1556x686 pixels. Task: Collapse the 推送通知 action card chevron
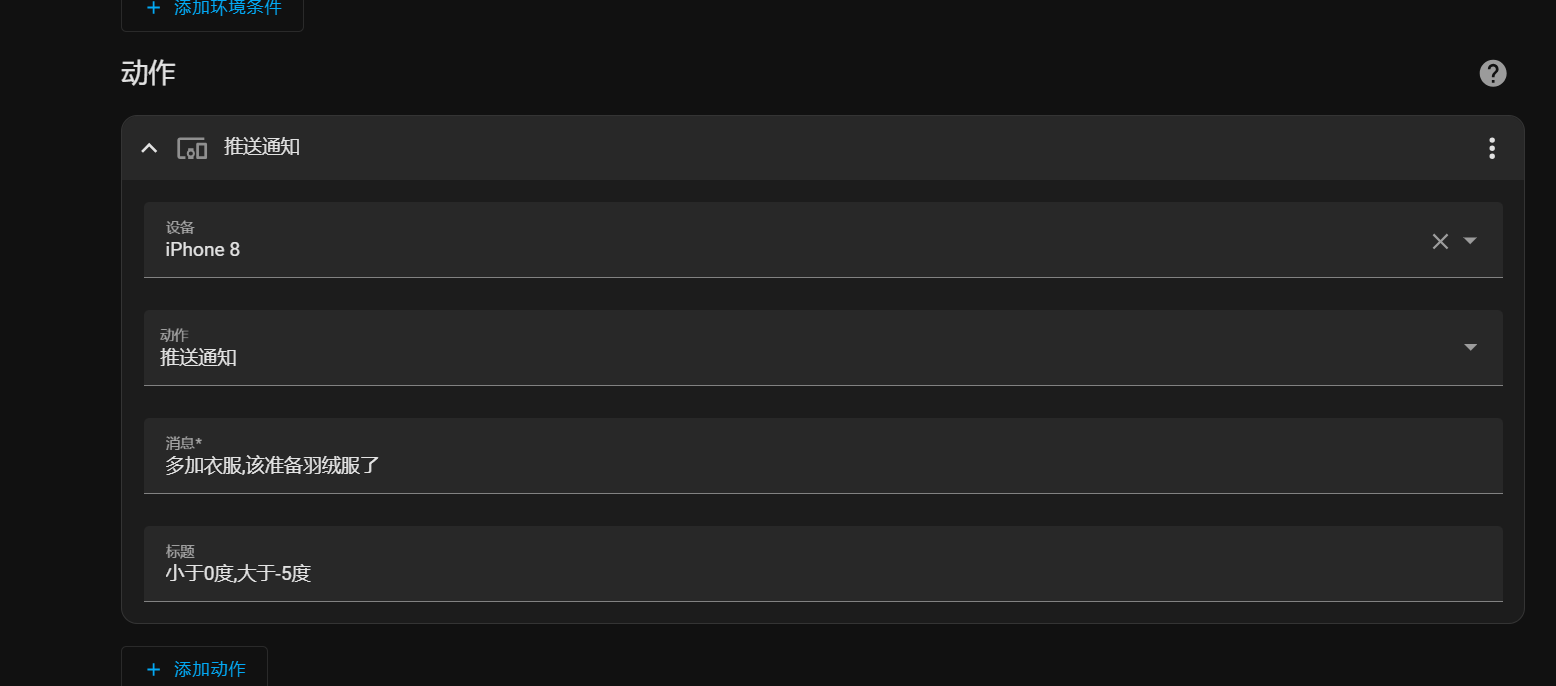tap(149, 148)
